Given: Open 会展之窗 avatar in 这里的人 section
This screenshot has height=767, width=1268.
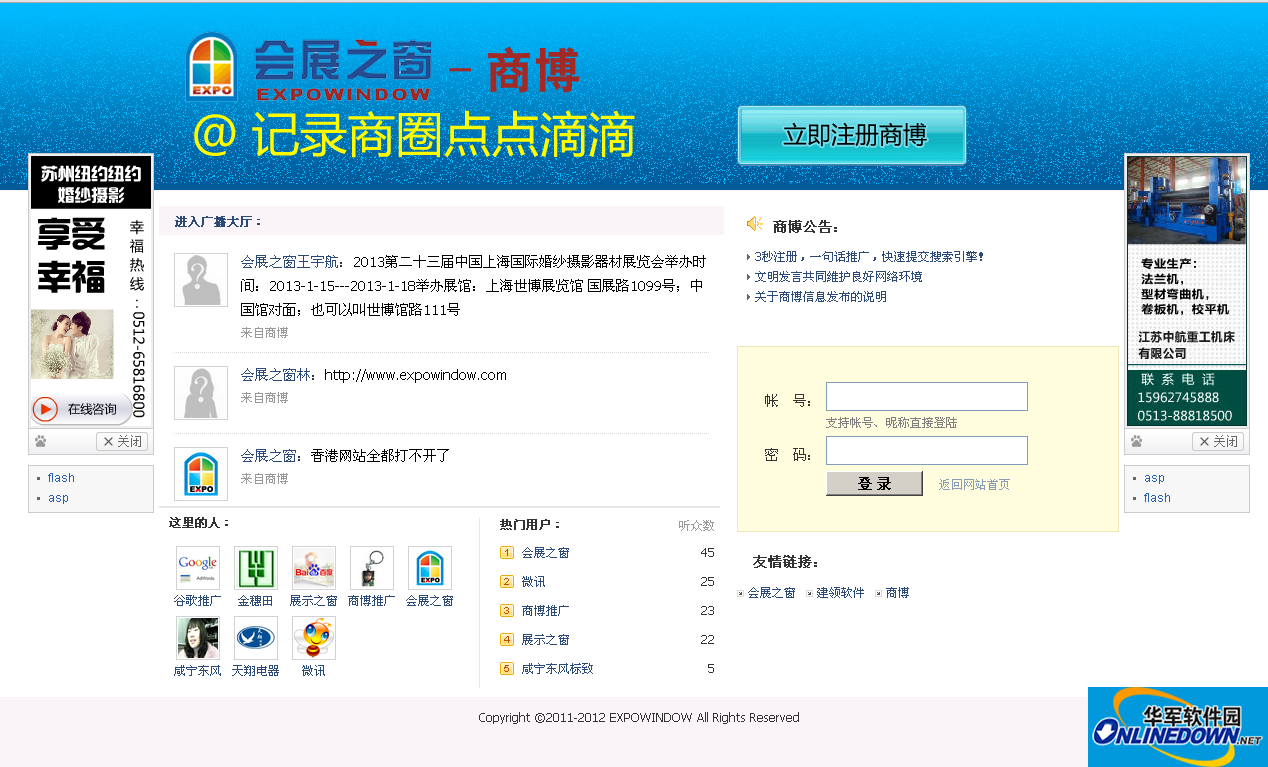Looking at the screenshot, I should (430, 568).
